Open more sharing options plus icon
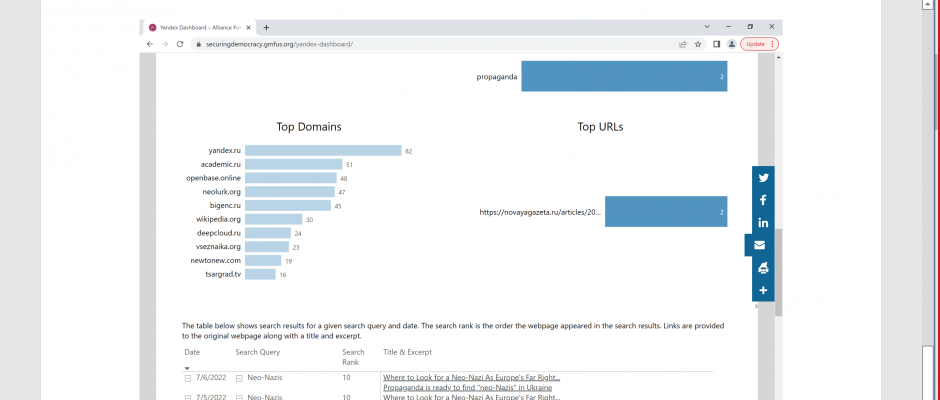940x400 pixels. [763, 290]
